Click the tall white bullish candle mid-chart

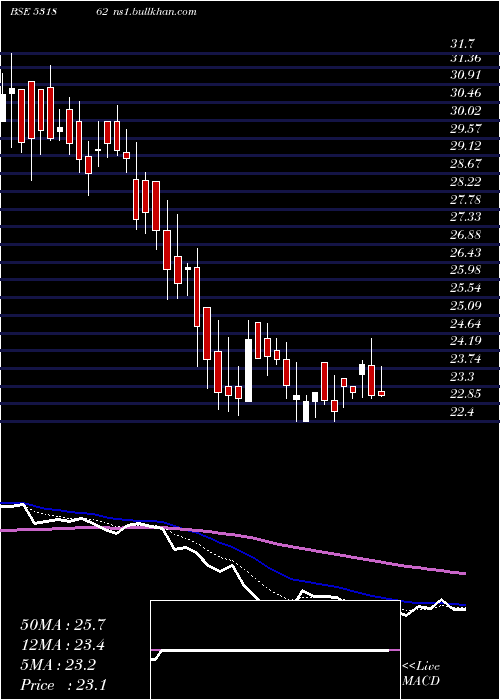click(248, 370)
